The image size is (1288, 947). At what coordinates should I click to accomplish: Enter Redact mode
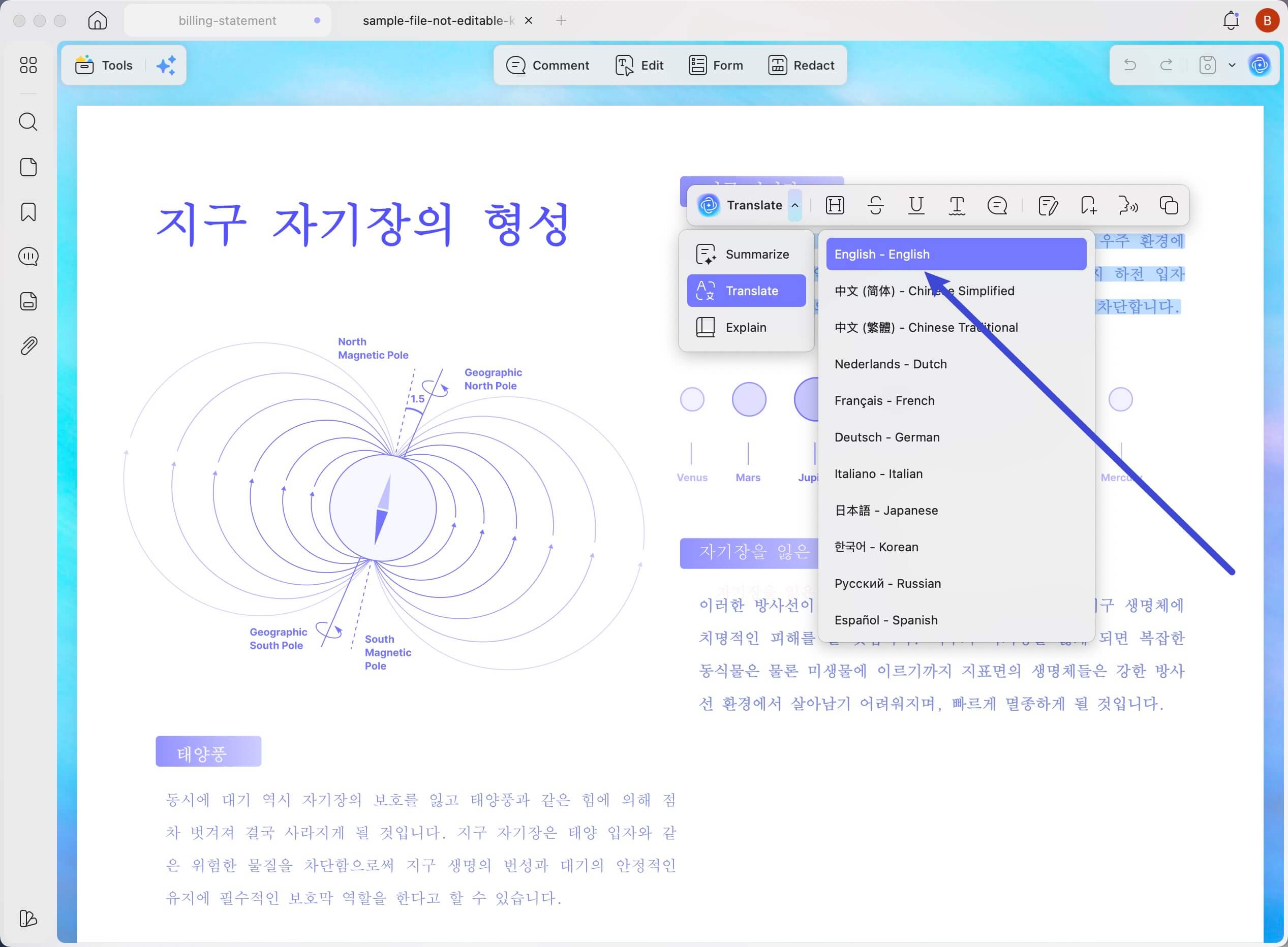point(801,66)
